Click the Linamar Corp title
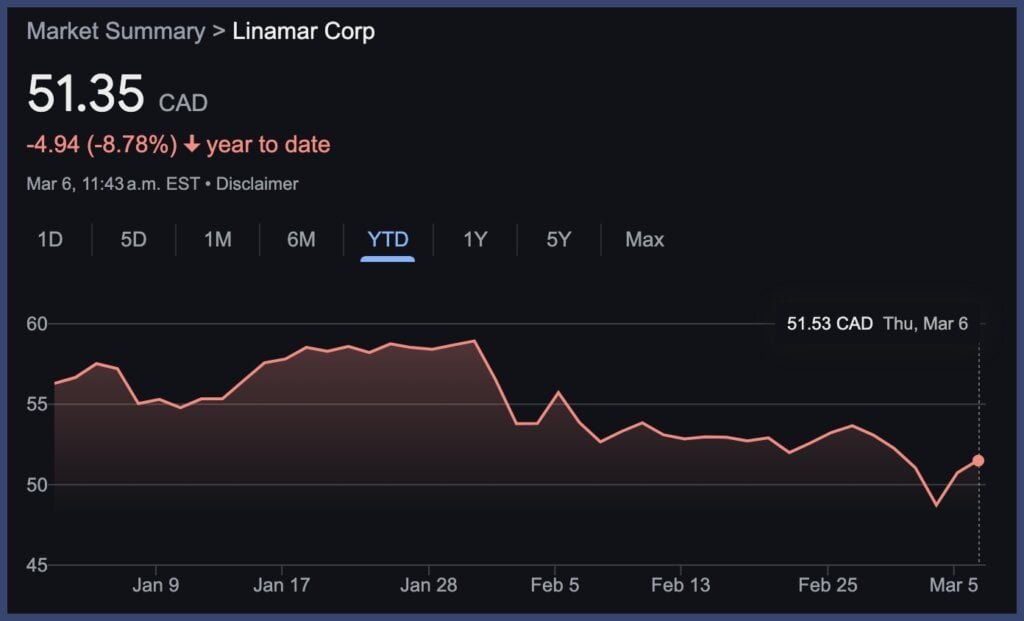Screen dimensions: 1024x621 click(303, 31)
